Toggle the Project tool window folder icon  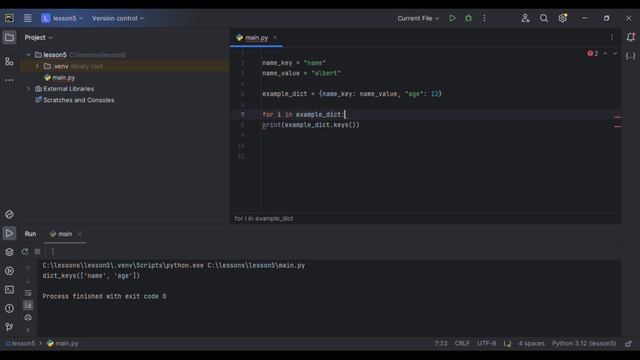[x=9, y=38]
